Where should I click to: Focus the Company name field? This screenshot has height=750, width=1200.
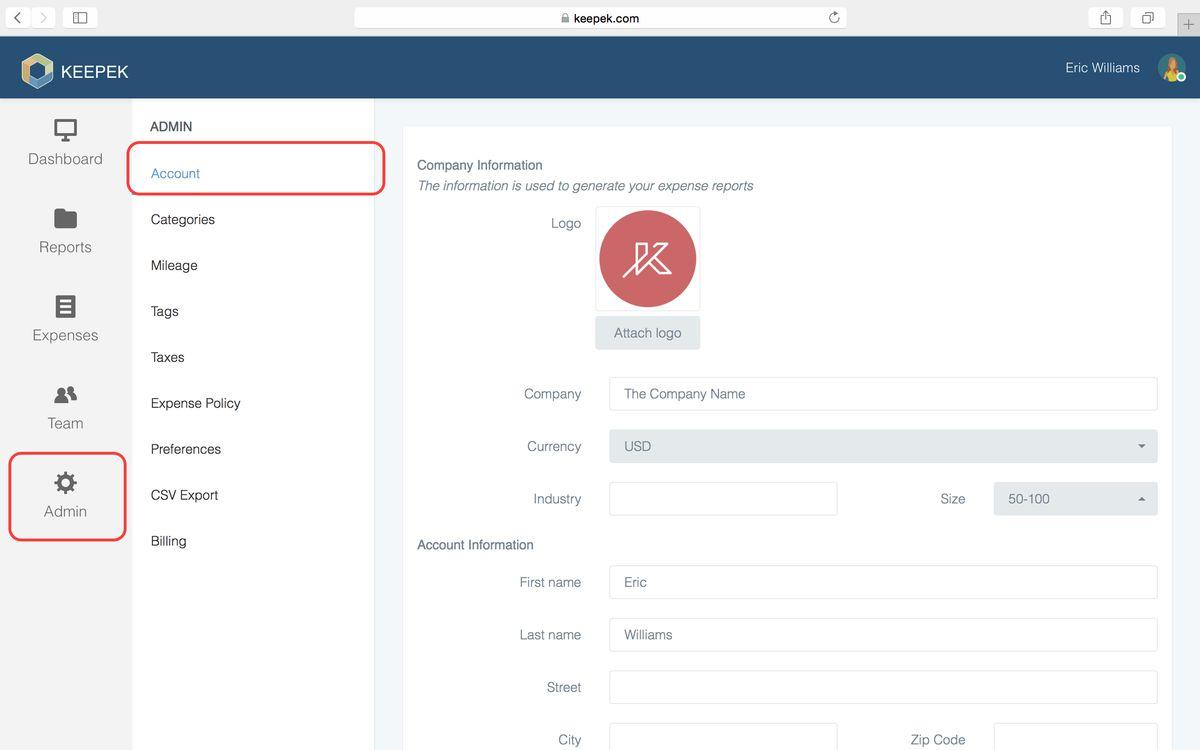click(x=883, y=394)
